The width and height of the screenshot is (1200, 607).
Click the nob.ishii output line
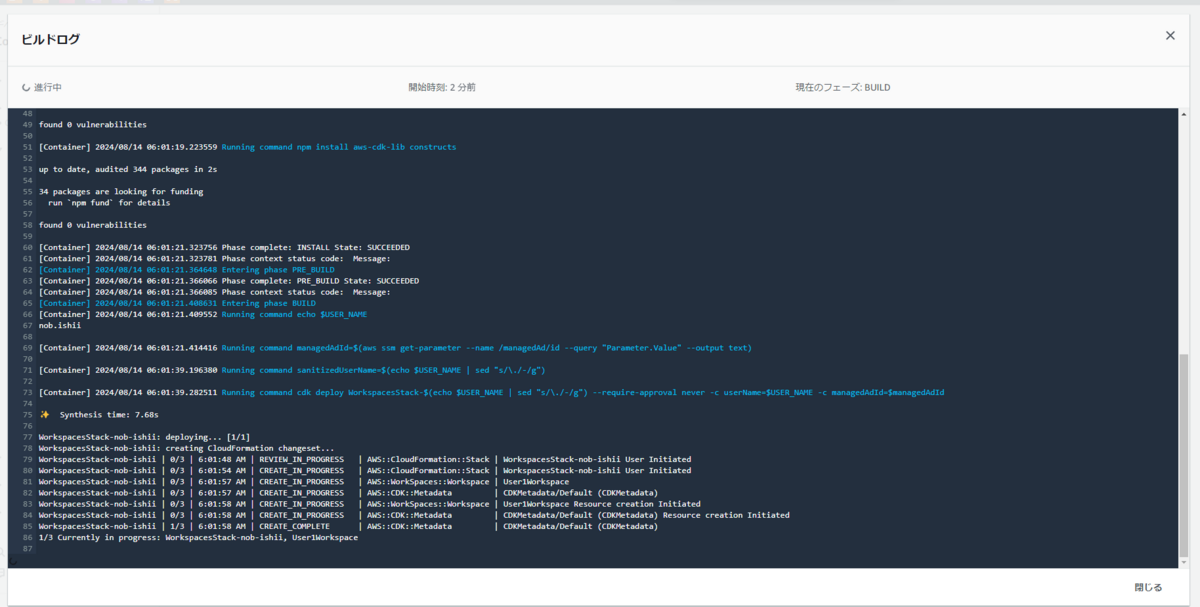[60, 325]
